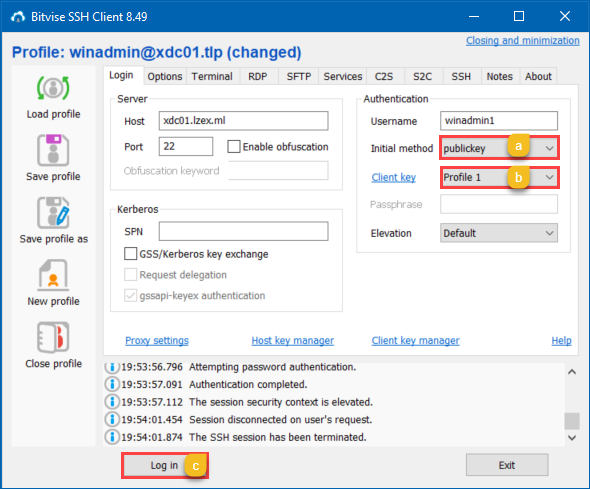Viewport: 590px width, 489px height.
Task: Click the Bitvise app icon in title bar
Action: [18, 17]
